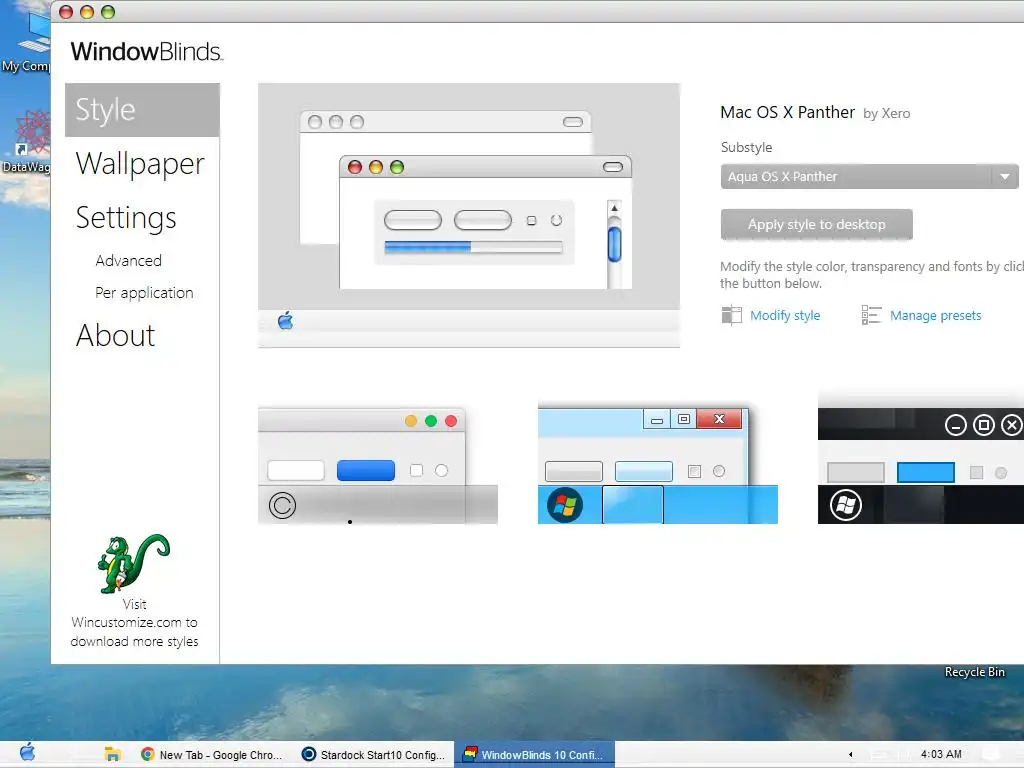Click the Windows orb in Aero thumbnail
The image size is (1024, 768).
pos(565,505)
